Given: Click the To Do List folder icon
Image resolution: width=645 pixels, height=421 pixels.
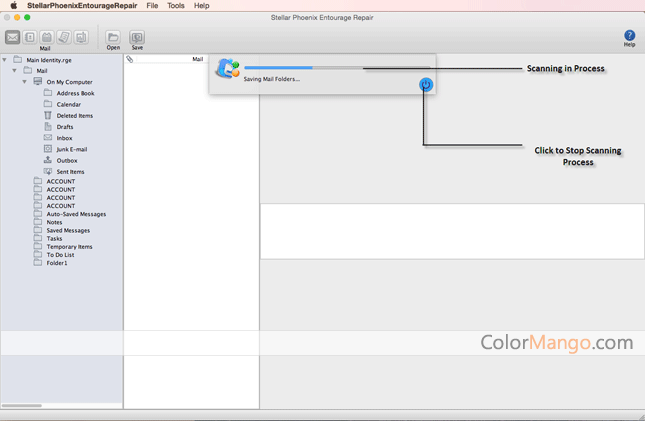Looking at the screenshot, I should pyautogui.click(x=38, y=254).
